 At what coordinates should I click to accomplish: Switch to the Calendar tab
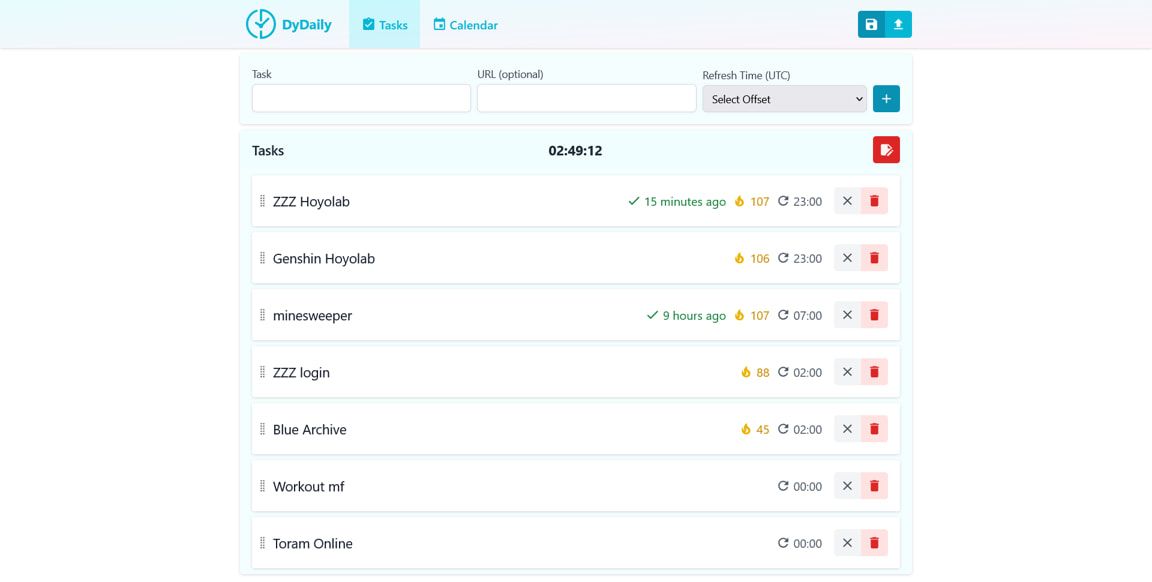click(465, 25)
